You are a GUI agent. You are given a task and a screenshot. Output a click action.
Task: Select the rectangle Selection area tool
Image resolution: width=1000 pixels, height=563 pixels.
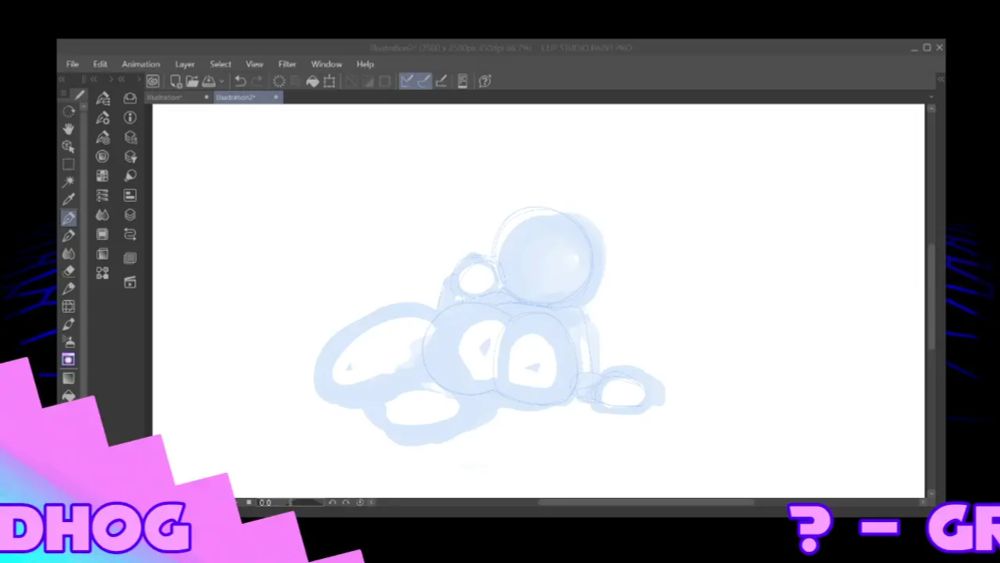pos(69,165)
